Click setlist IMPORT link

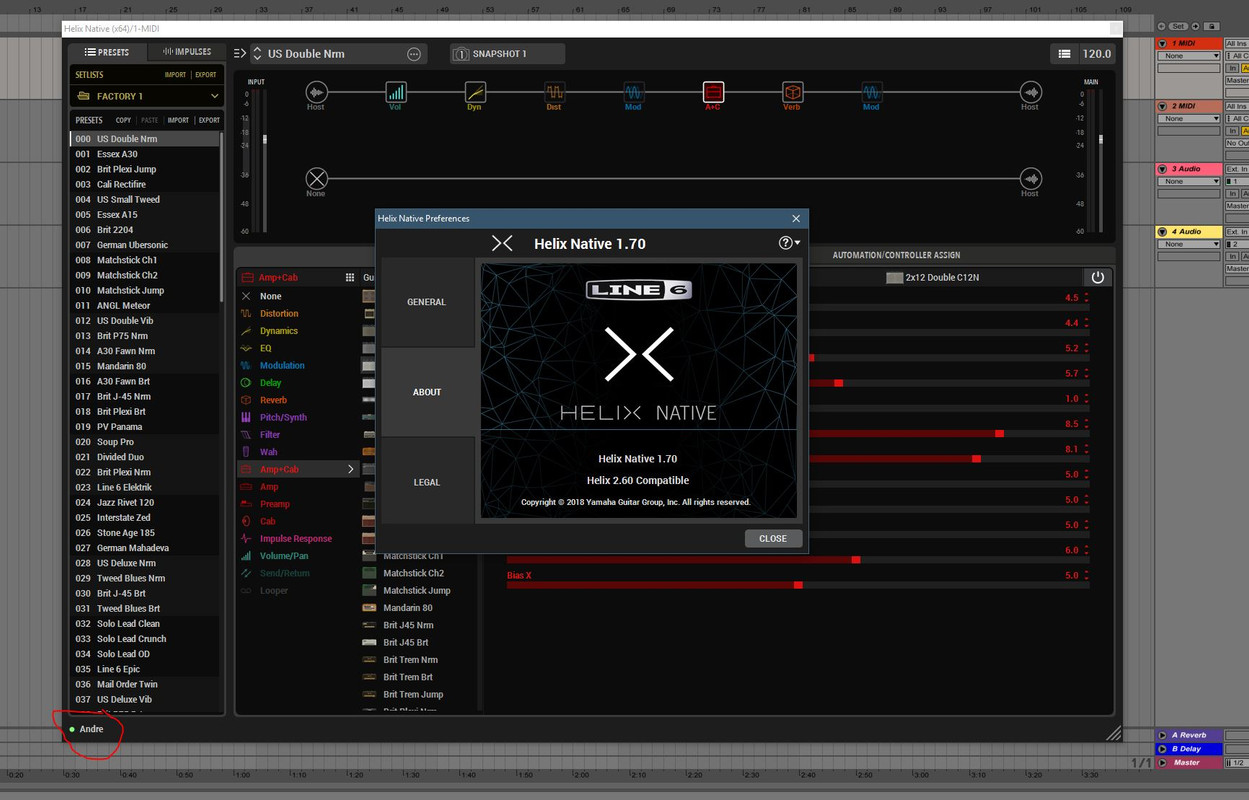[175, 75]
